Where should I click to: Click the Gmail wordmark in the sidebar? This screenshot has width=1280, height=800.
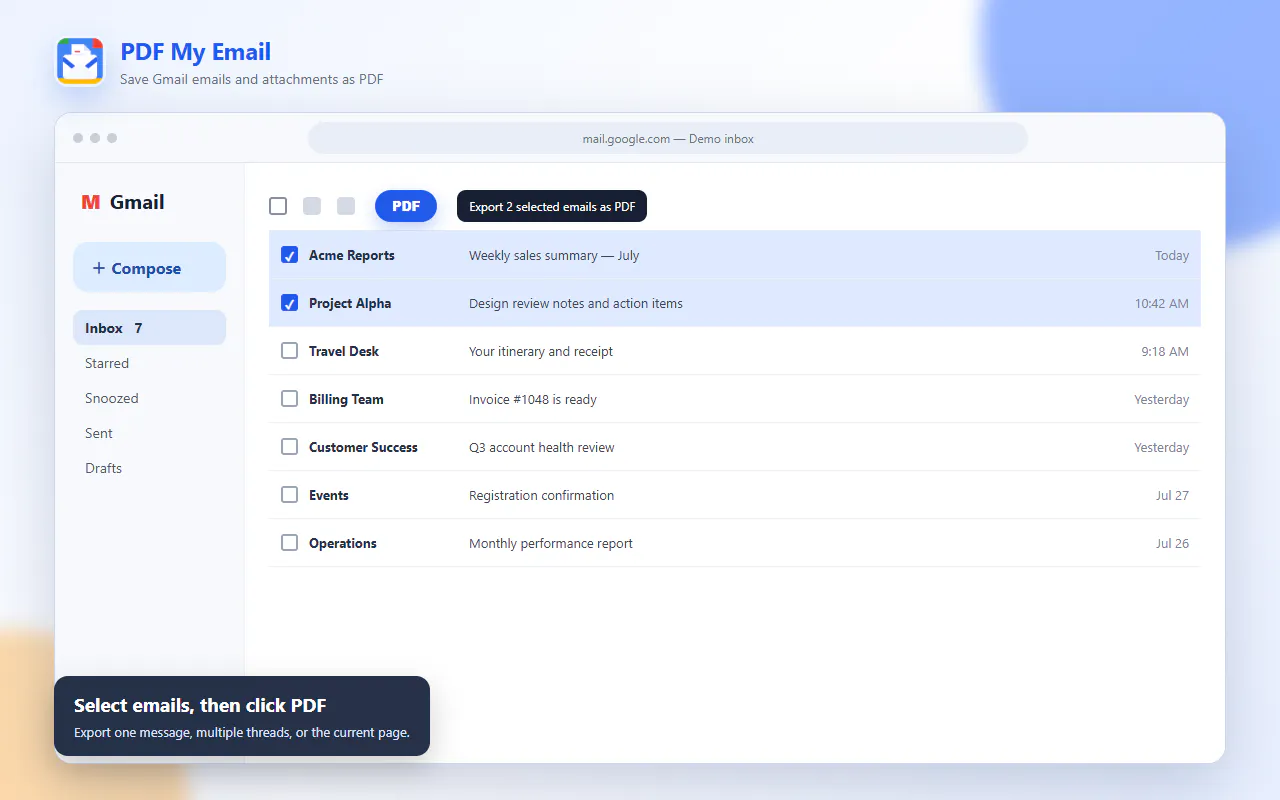[137, 202]
